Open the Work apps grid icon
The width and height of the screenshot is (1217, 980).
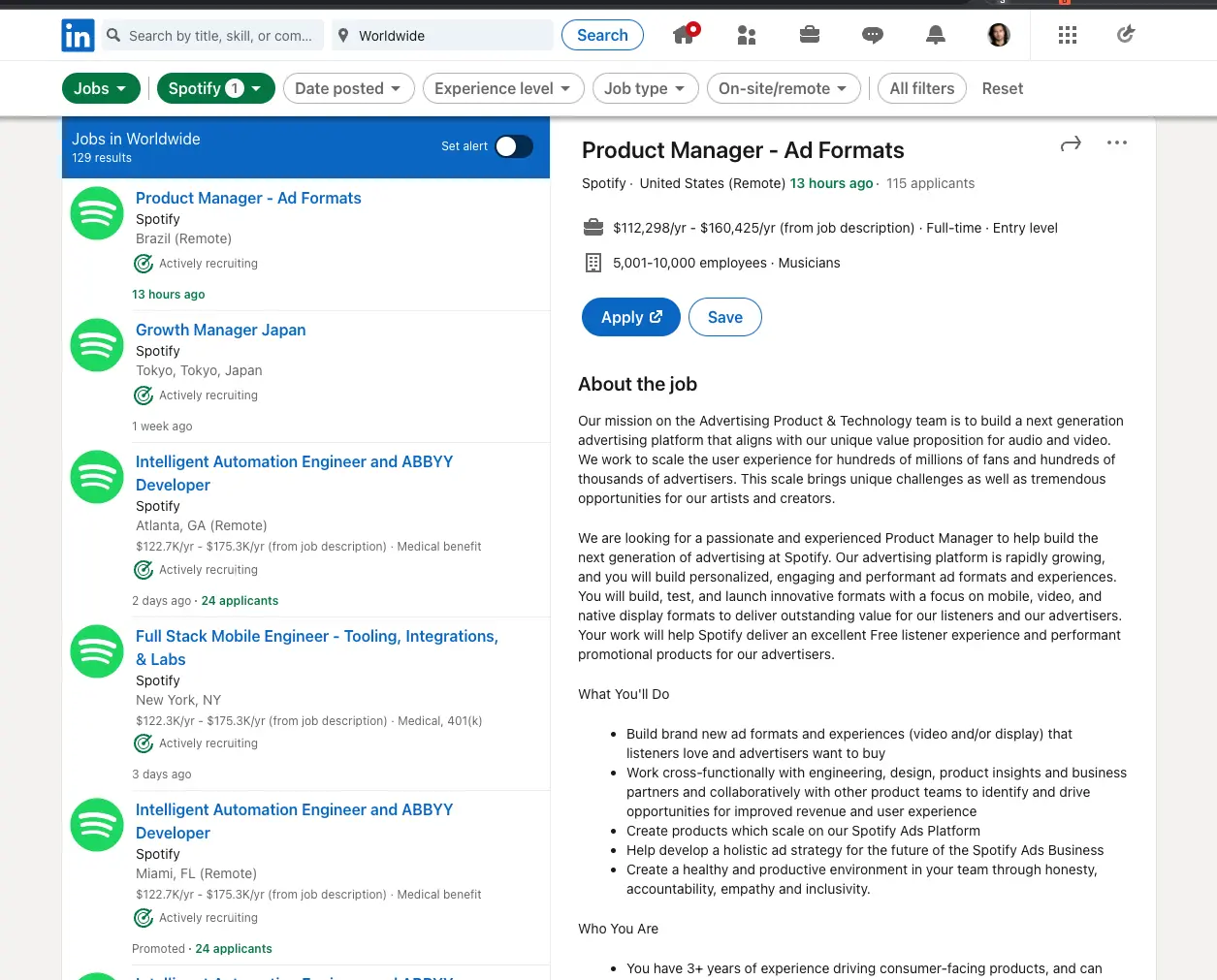1068,36
